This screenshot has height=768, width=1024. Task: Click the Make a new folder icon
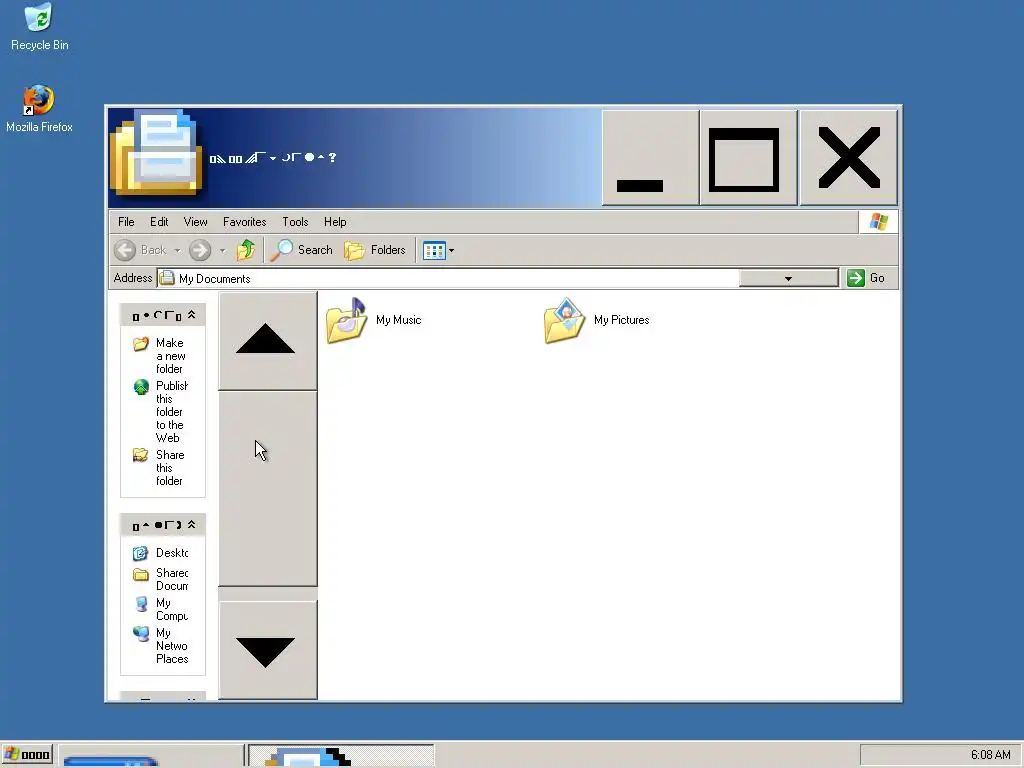coord(140,344)
